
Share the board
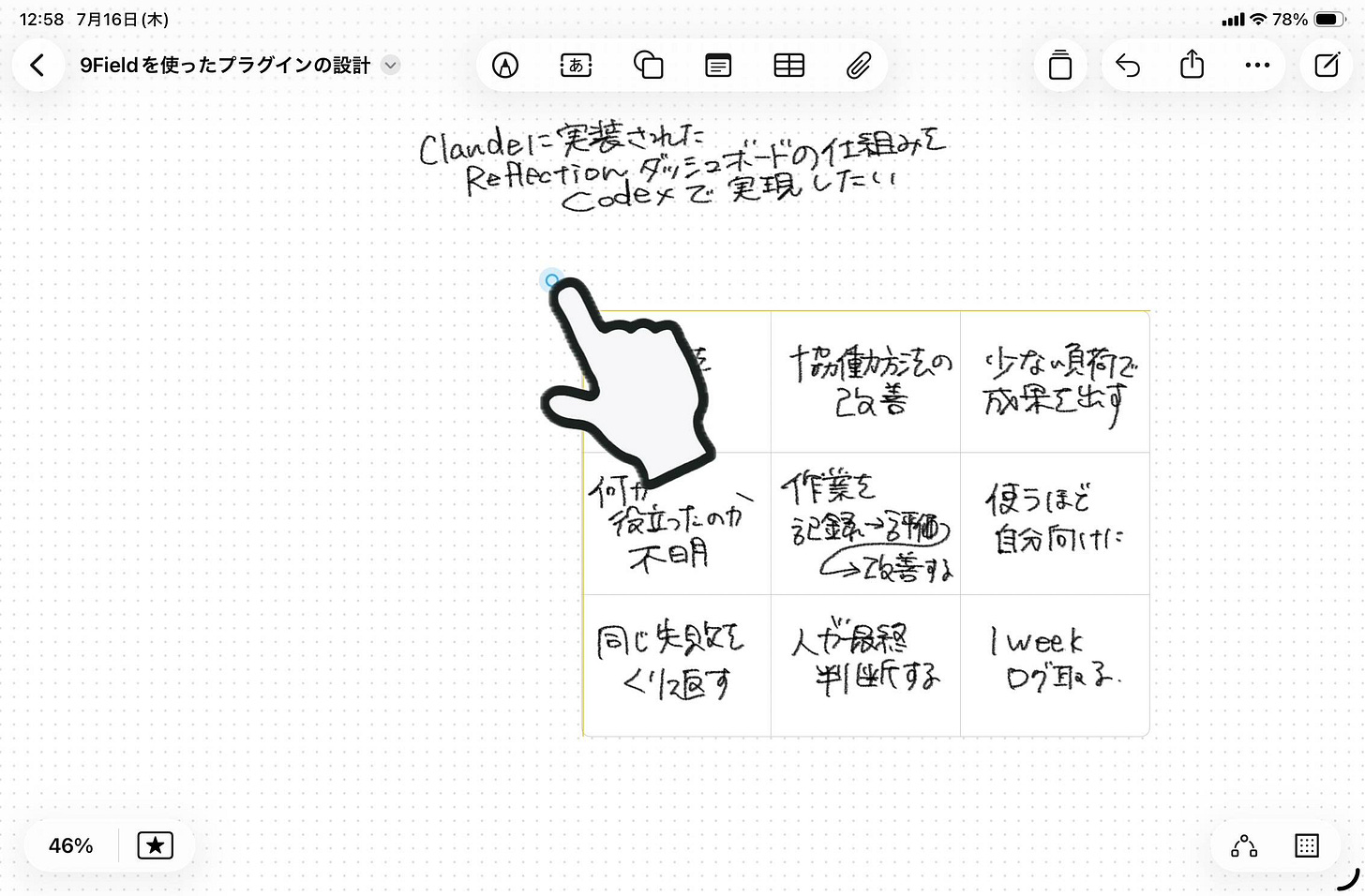[1192, 65]
